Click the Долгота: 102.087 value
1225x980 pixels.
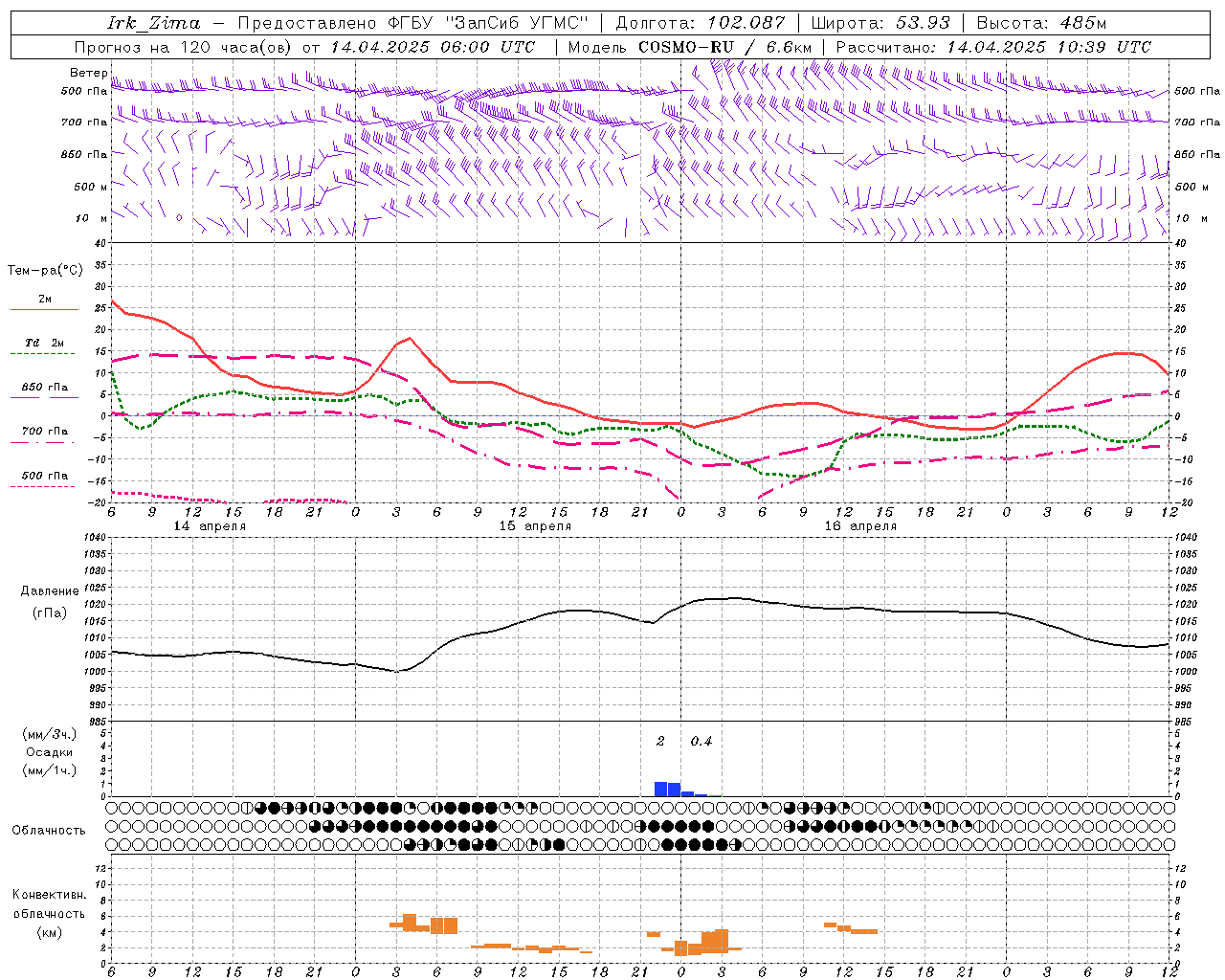point(701,23)
